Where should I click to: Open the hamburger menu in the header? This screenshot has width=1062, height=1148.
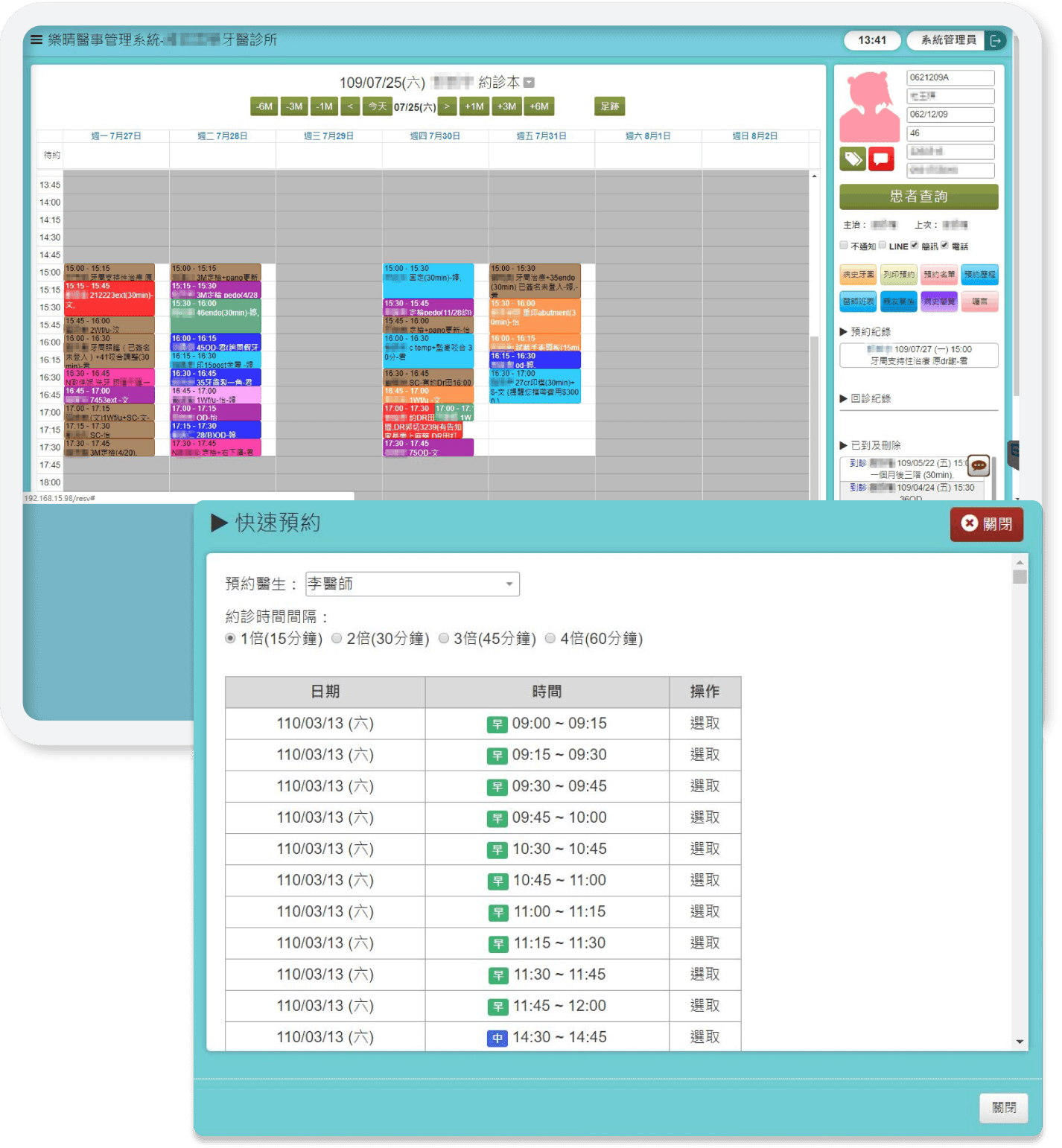click(x=36, y=40)
